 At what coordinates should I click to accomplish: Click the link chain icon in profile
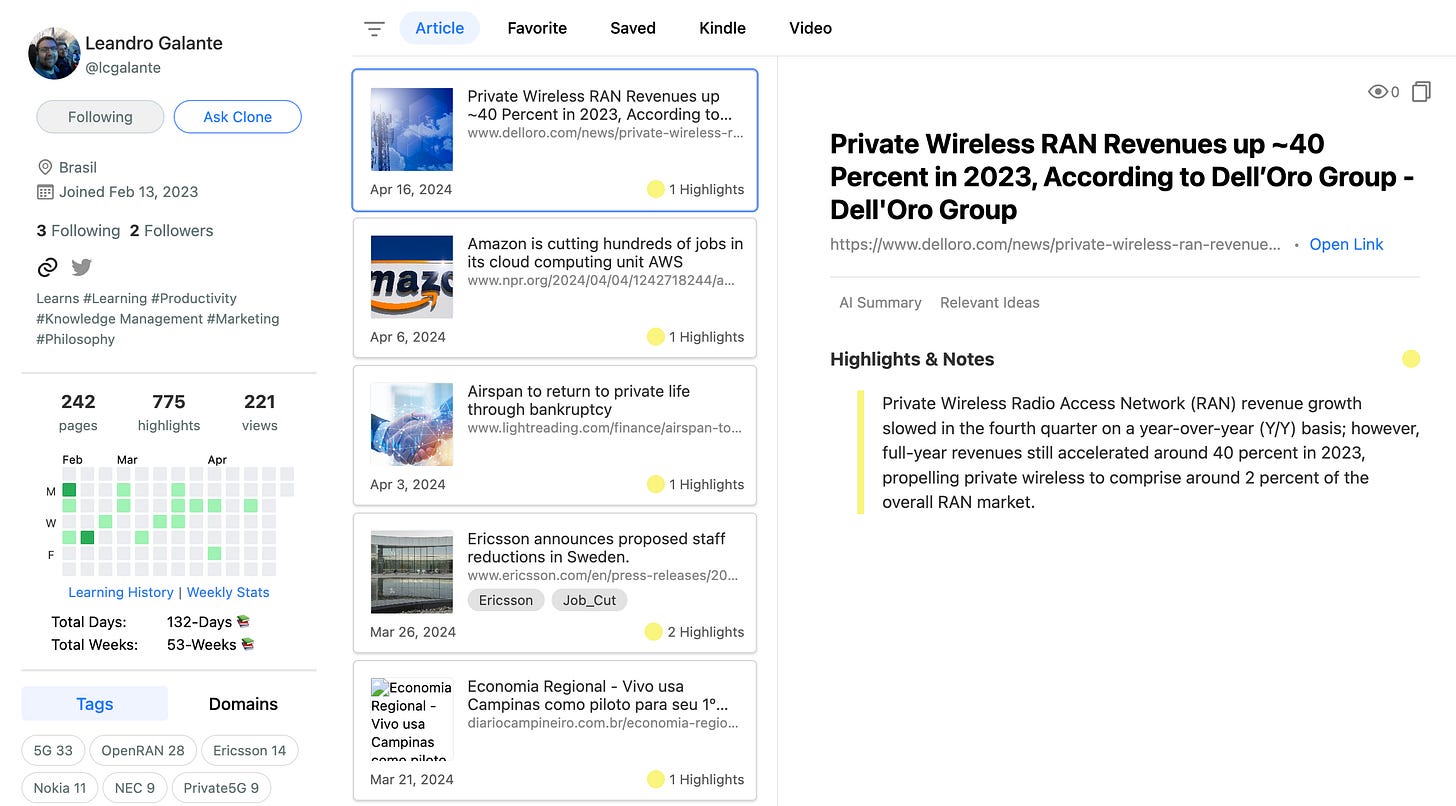(47, 267)
